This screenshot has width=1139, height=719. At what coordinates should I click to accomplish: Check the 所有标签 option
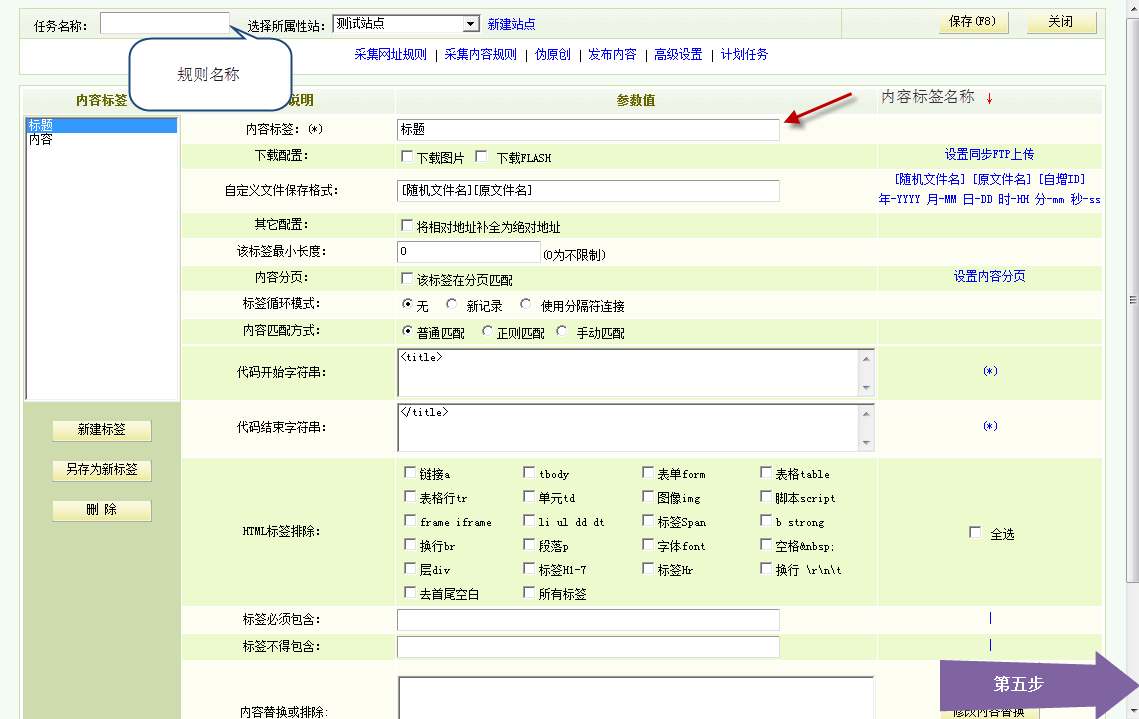[529, 593]
